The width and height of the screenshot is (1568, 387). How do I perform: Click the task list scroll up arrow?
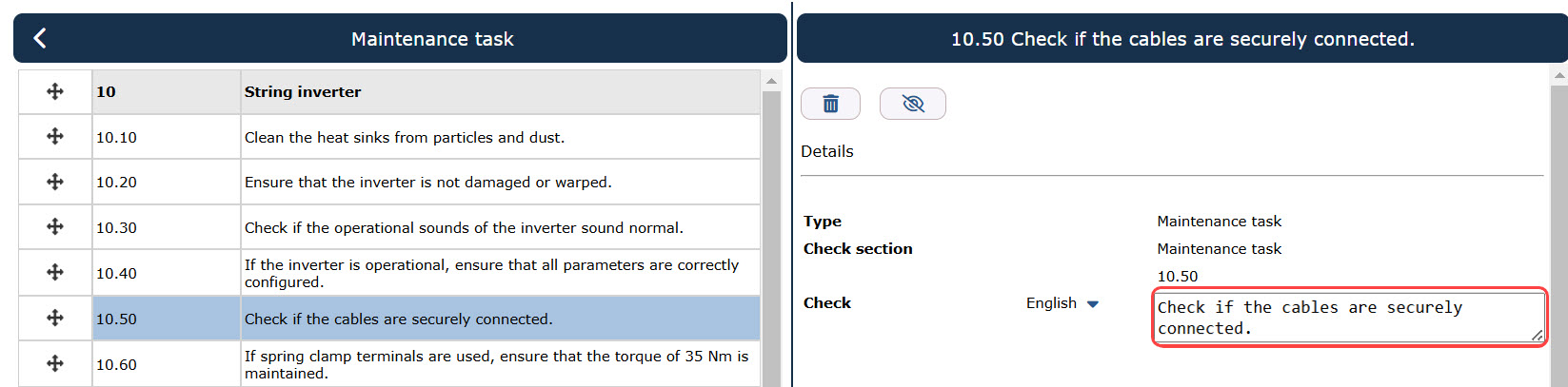point(771,81)
